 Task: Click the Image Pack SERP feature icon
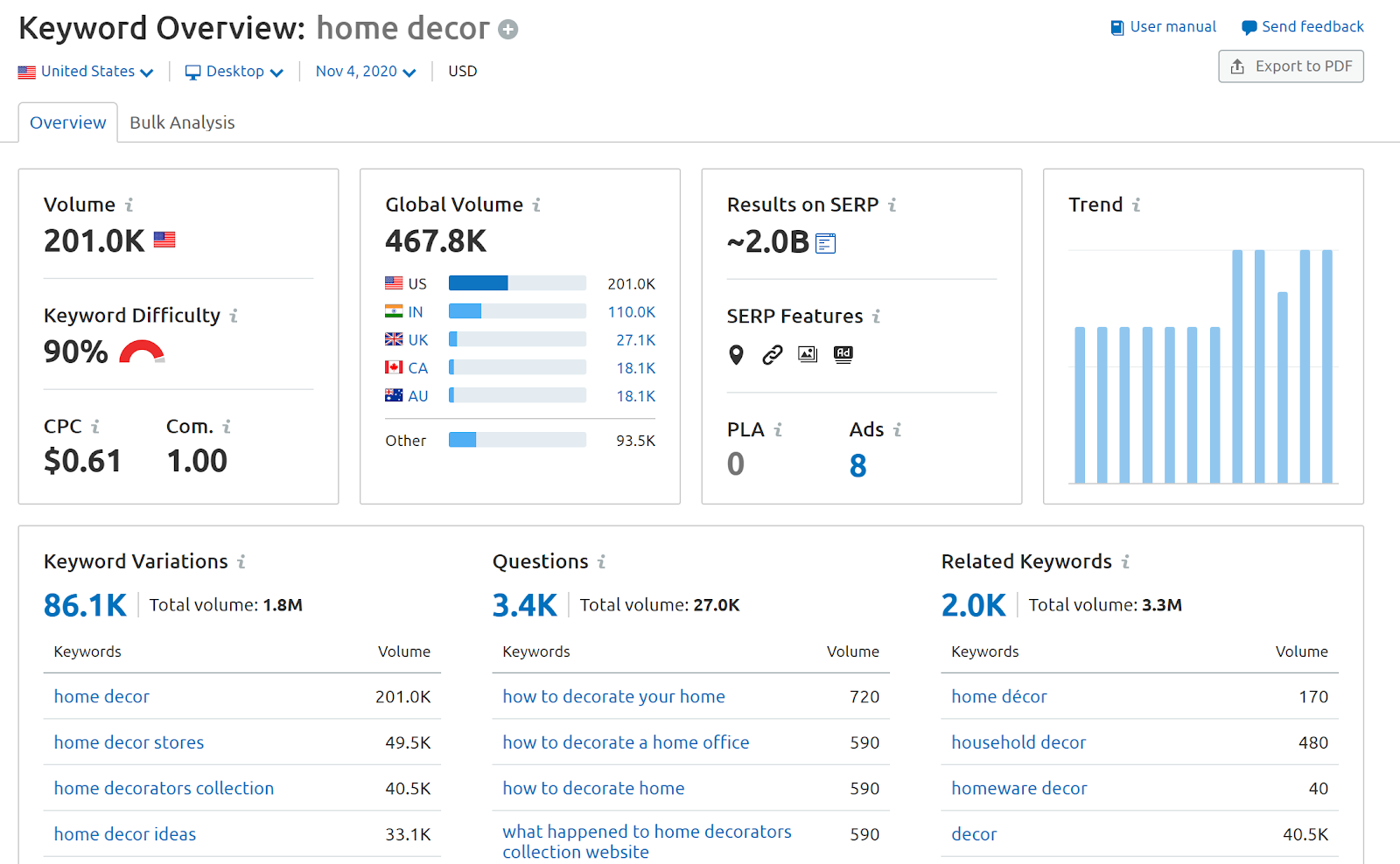click(x=807, y=354)
